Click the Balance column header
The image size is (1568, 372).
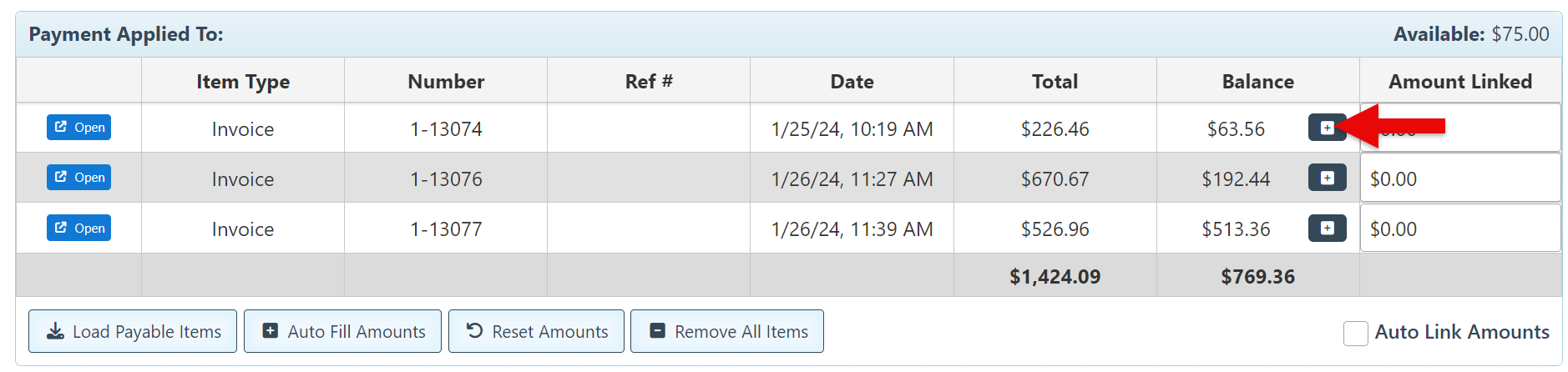point(1257,82)
